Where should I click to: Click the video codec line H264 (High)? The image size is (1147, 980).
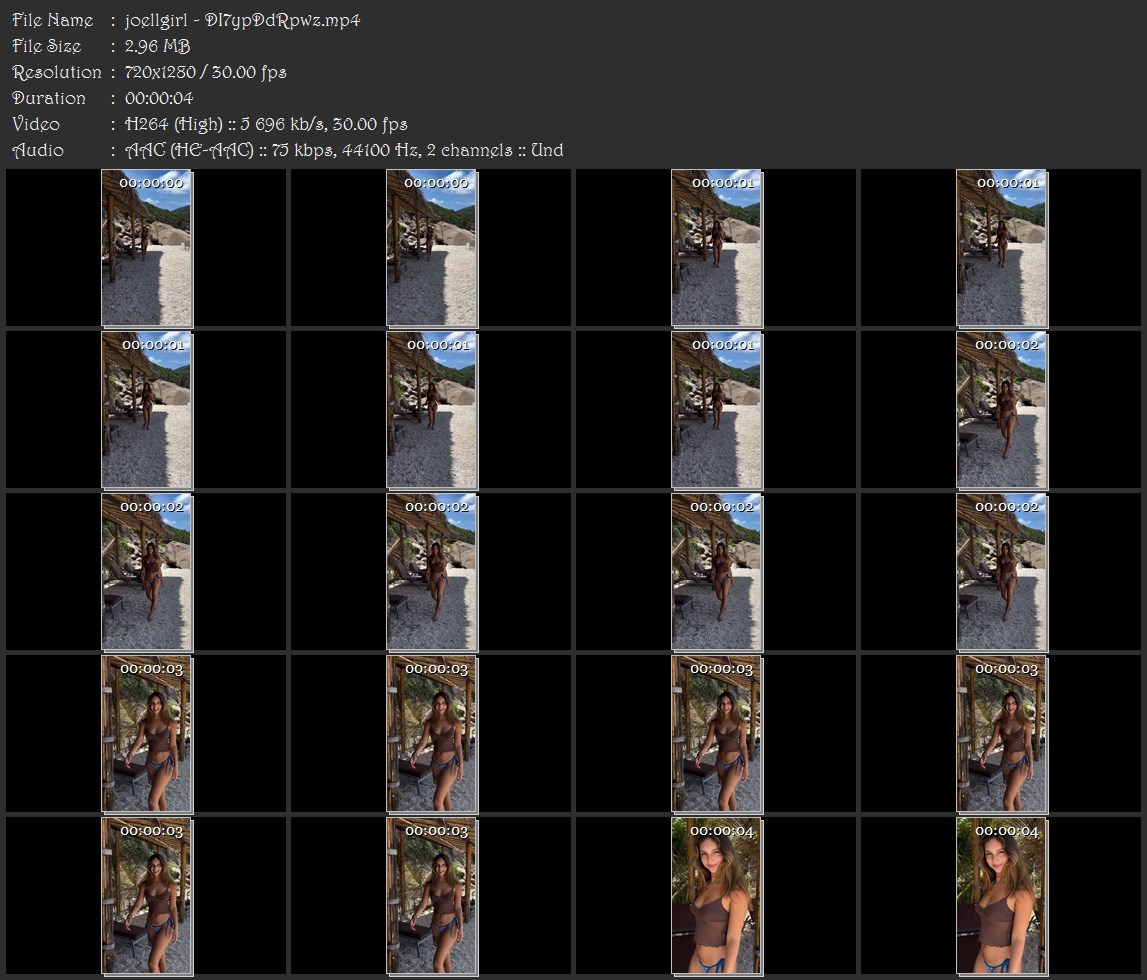(x=266, y=124)
